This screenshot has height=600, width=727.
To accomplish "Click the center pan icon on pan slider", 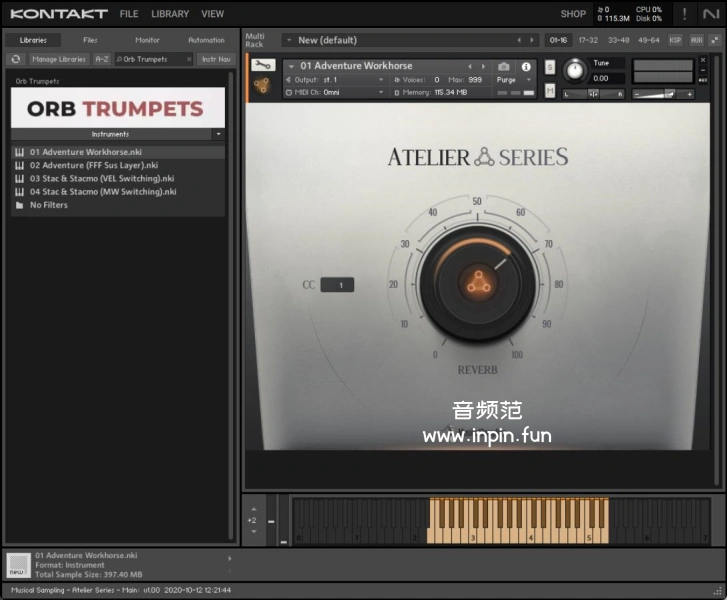I will tap(593, 94).
